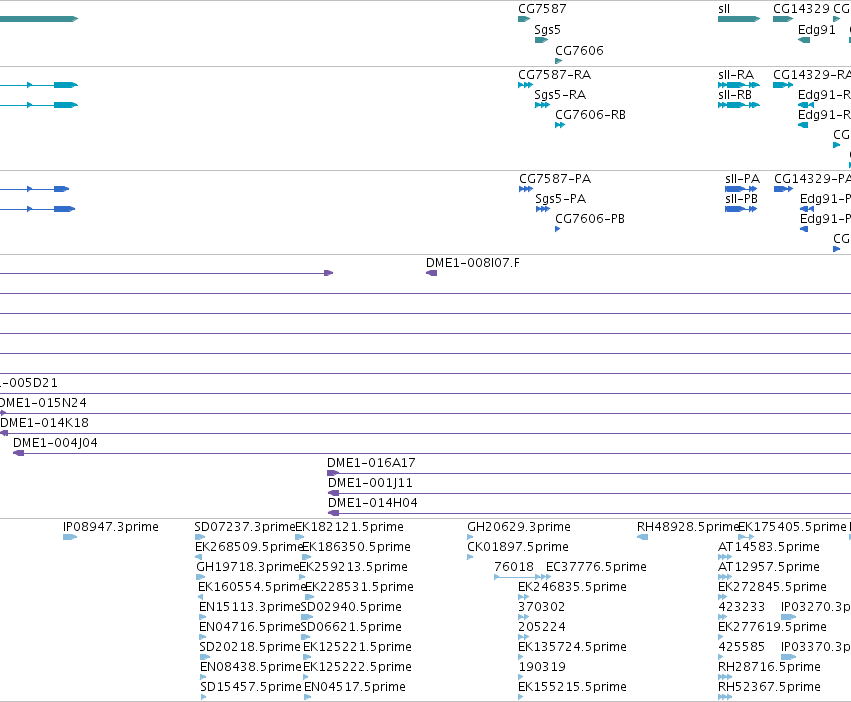Screen dimensions: 851x702
Task: Click transcript CG7606-RB
Action: pyautogui.click(x=590, y=115)
